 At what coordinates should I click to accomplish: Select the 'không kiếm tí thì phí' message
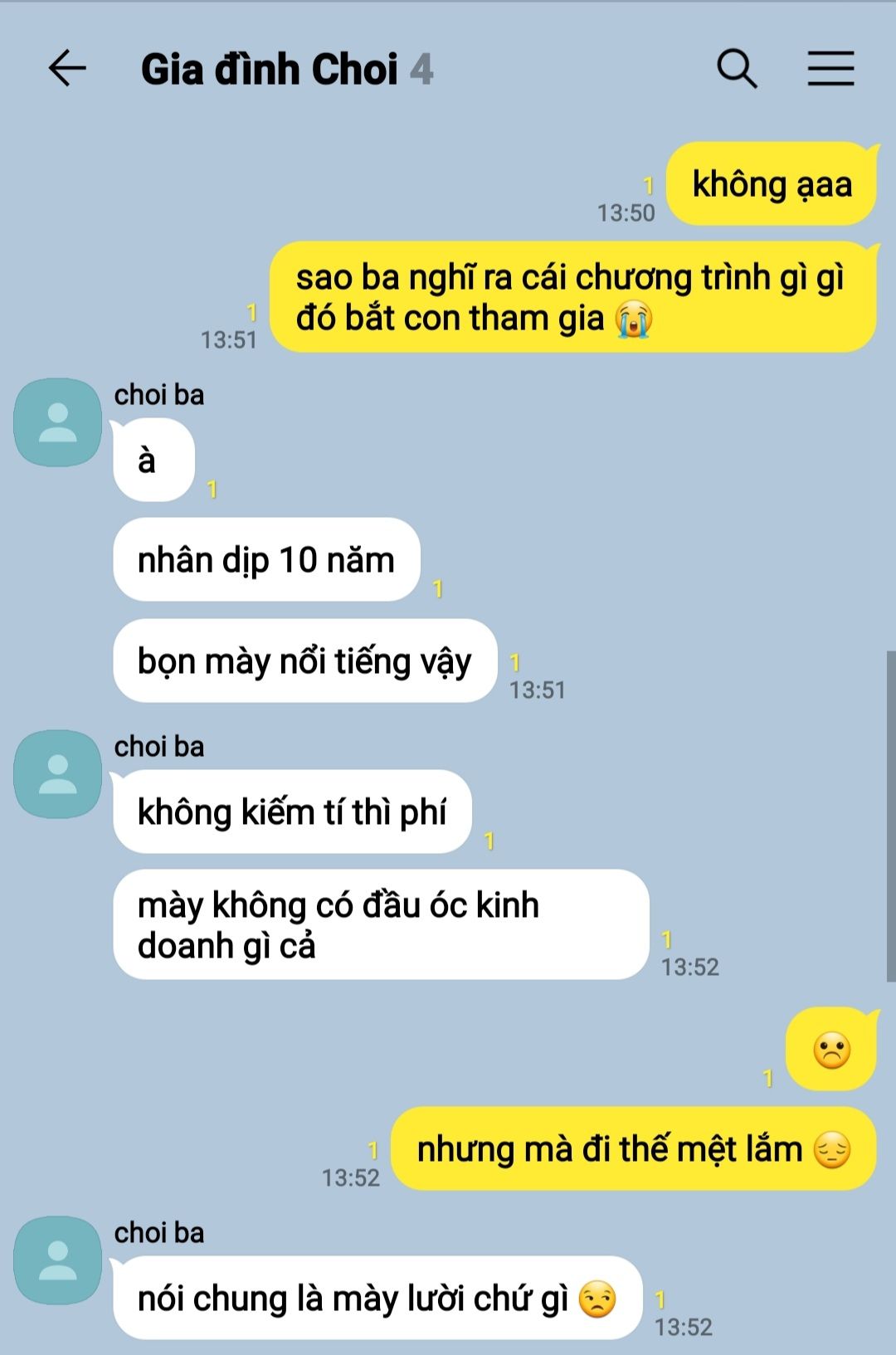click(292, 812)
